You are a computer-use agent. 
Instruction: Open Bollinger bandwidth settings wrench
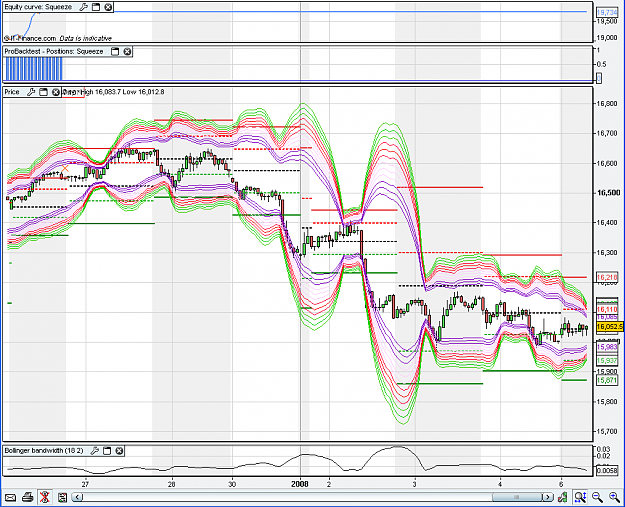(94, 451)
